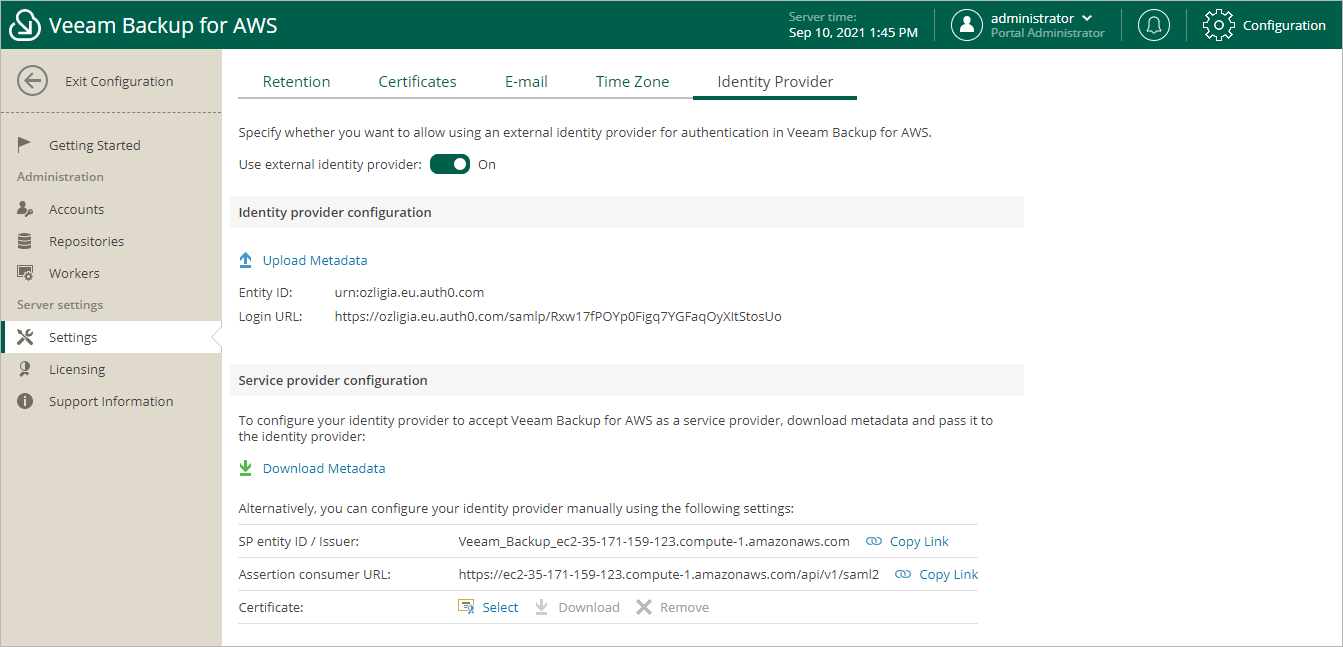This screenshot has height=647, width=1343.
Task: Click Download certificate button text
Action: (589, 607)
